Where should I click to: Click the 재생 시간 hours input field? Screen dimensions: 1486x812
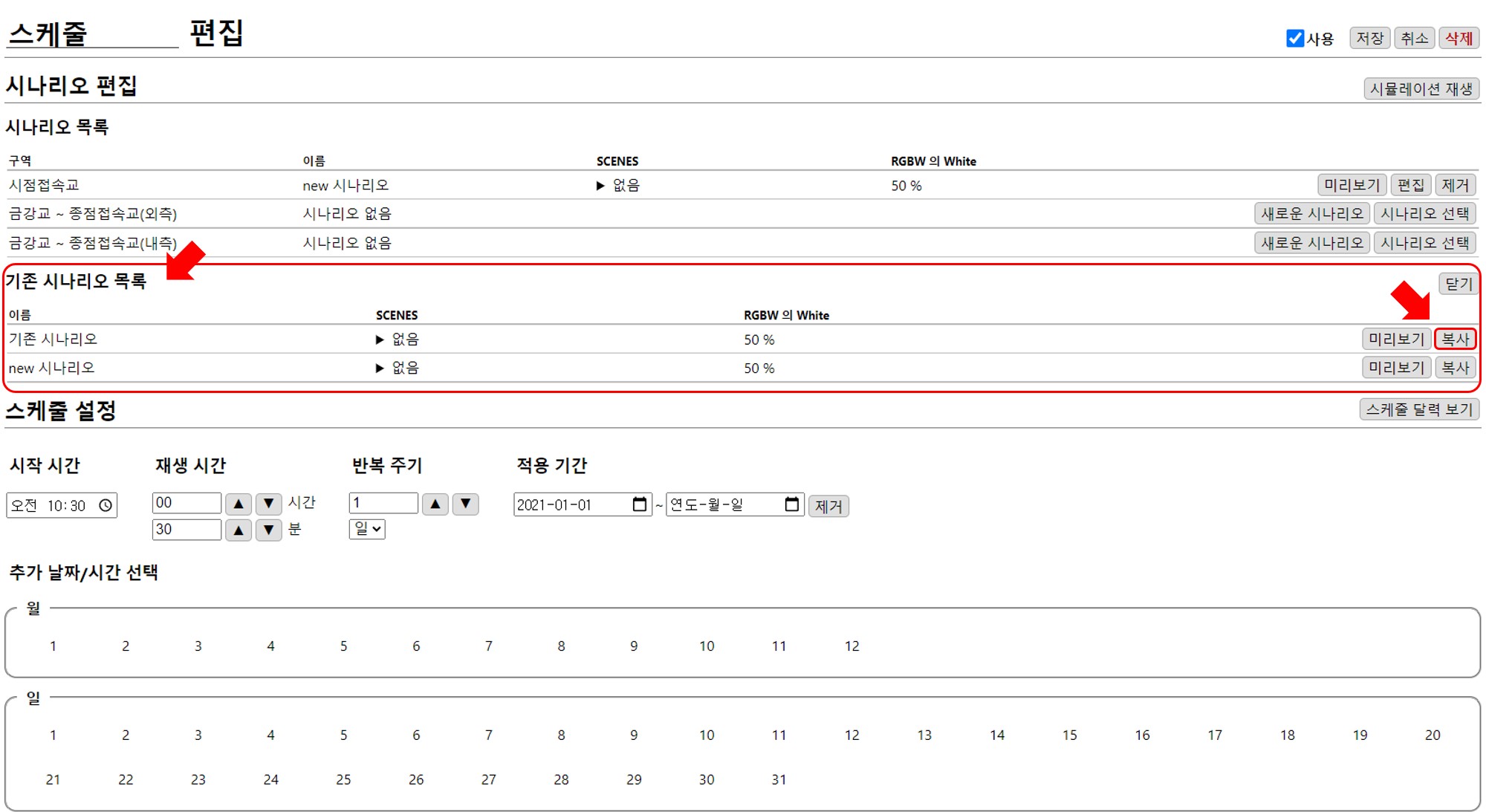[186, 503]
